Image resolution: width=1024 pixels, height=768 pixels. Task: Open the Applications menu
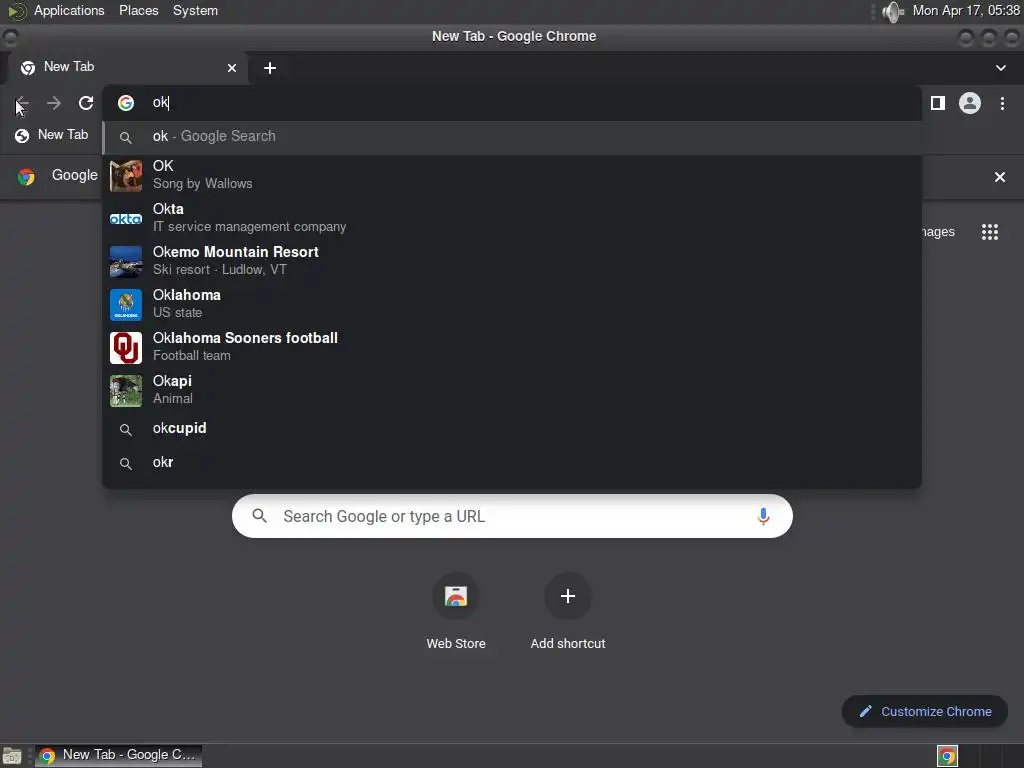(69, 10)
